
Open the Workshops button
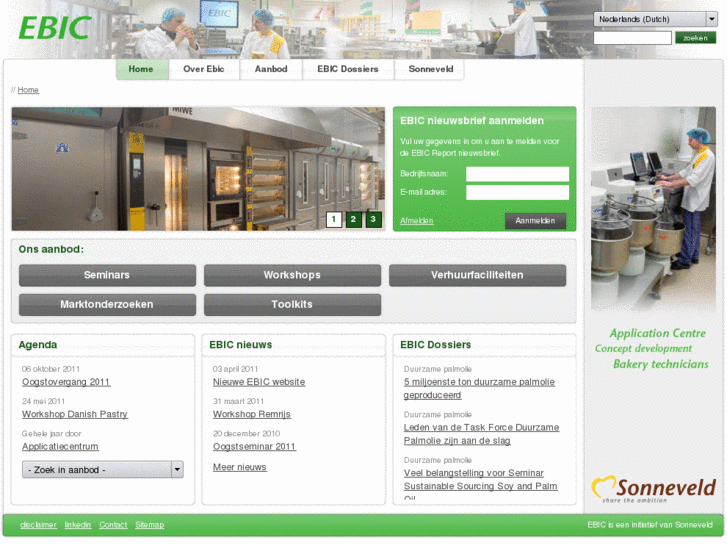pos(292,275)
